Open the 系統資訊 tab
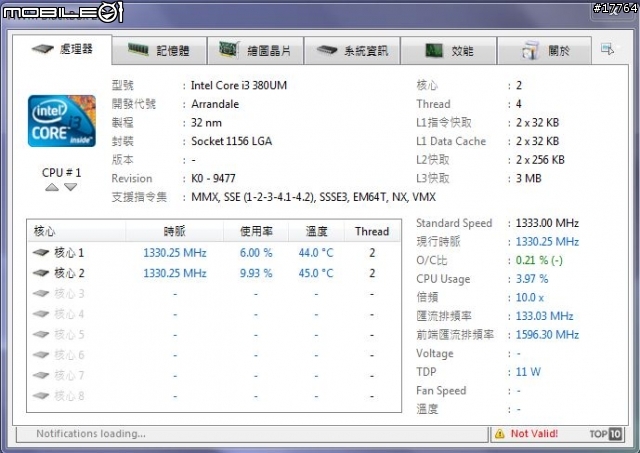Screen dimensions: 640x453 click(352, 51)
